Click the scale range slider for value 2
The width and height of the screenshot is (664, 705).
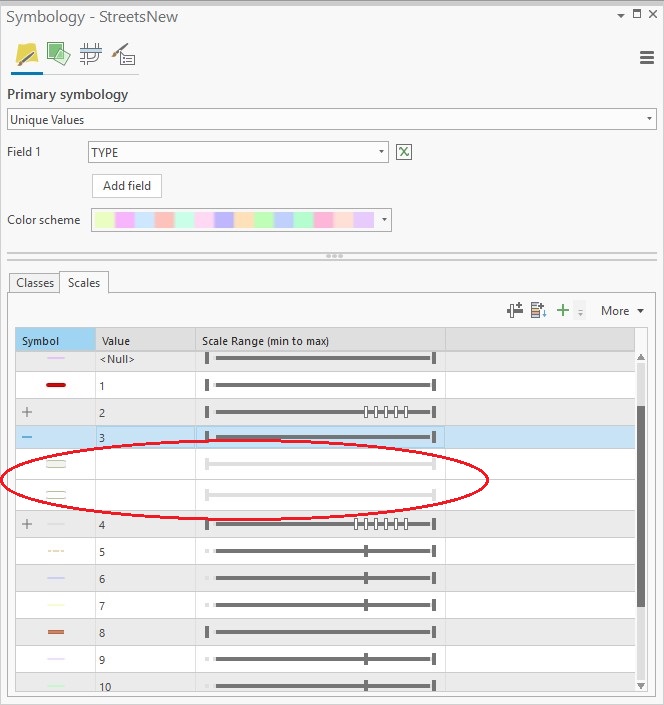320,412
